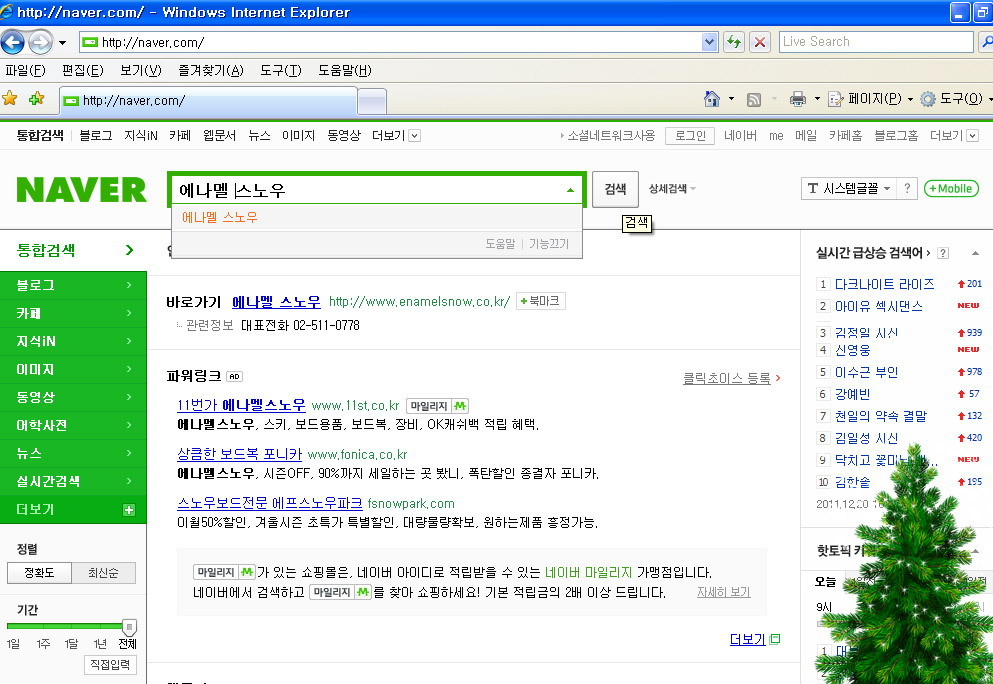Open the 도구(T) menu

tap(281, 70)
